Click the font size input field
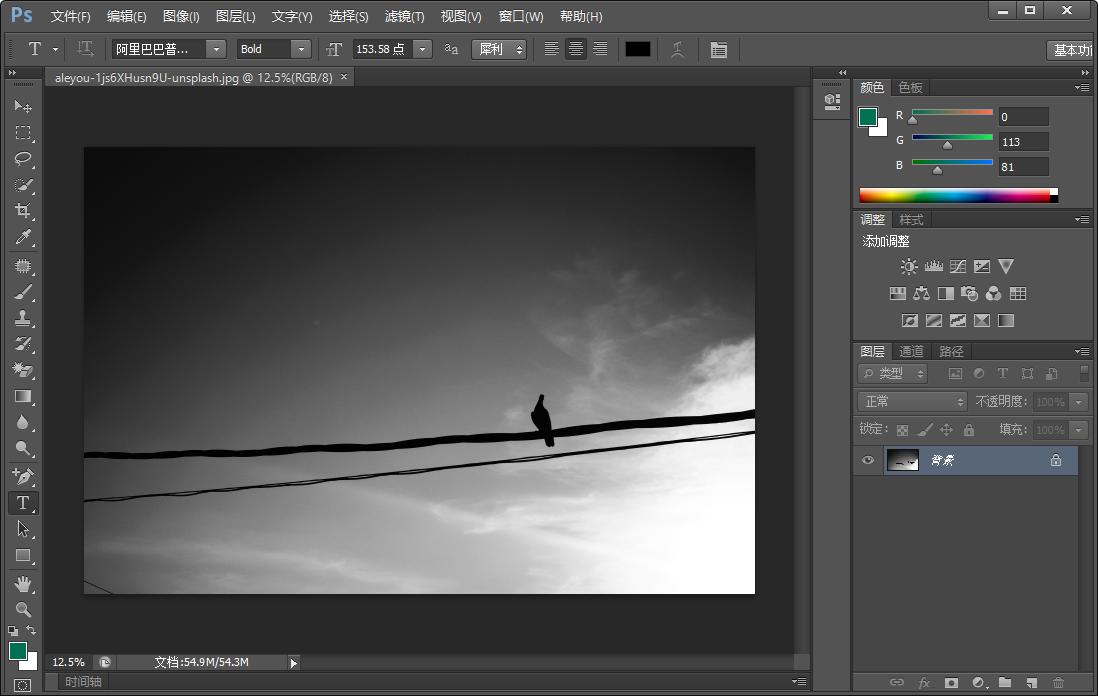This screenshot has height=696, width=1098. (381, 49)
